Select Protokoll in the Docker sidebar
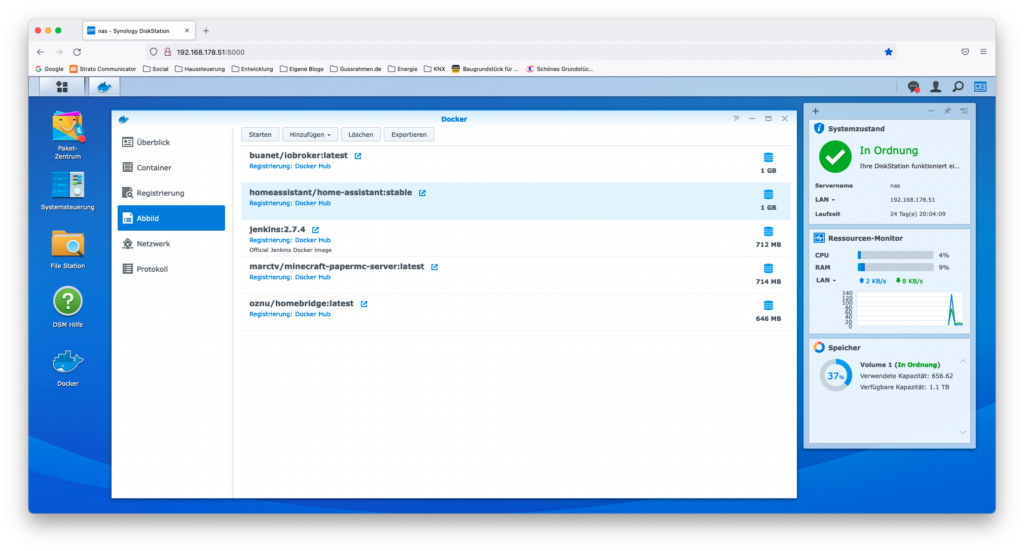This screenshot has width=1024, height=551. pyautogui.click(x=171, y=269)
